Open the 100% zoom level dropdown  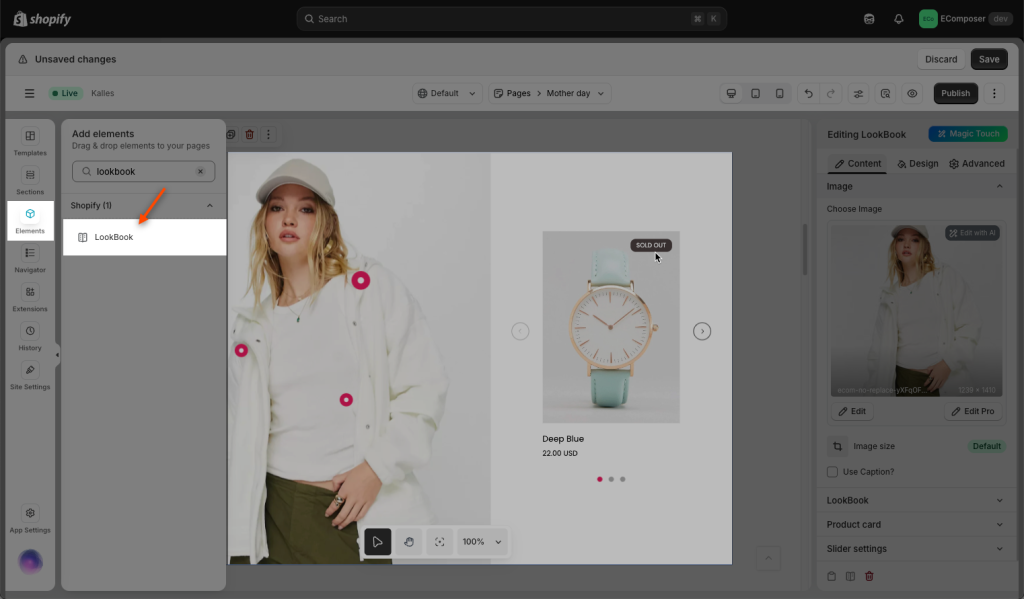[x=482, y=542]
